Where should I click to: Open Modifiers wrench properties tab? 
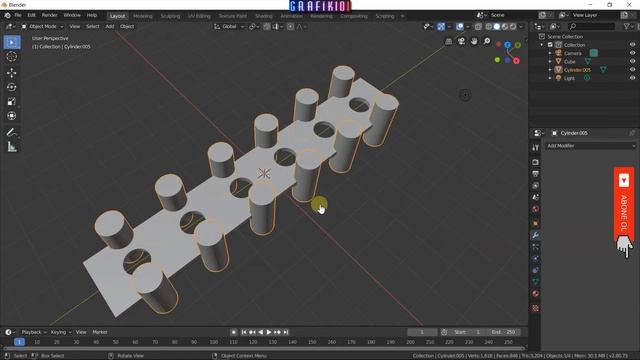click(x=536, y=235)
